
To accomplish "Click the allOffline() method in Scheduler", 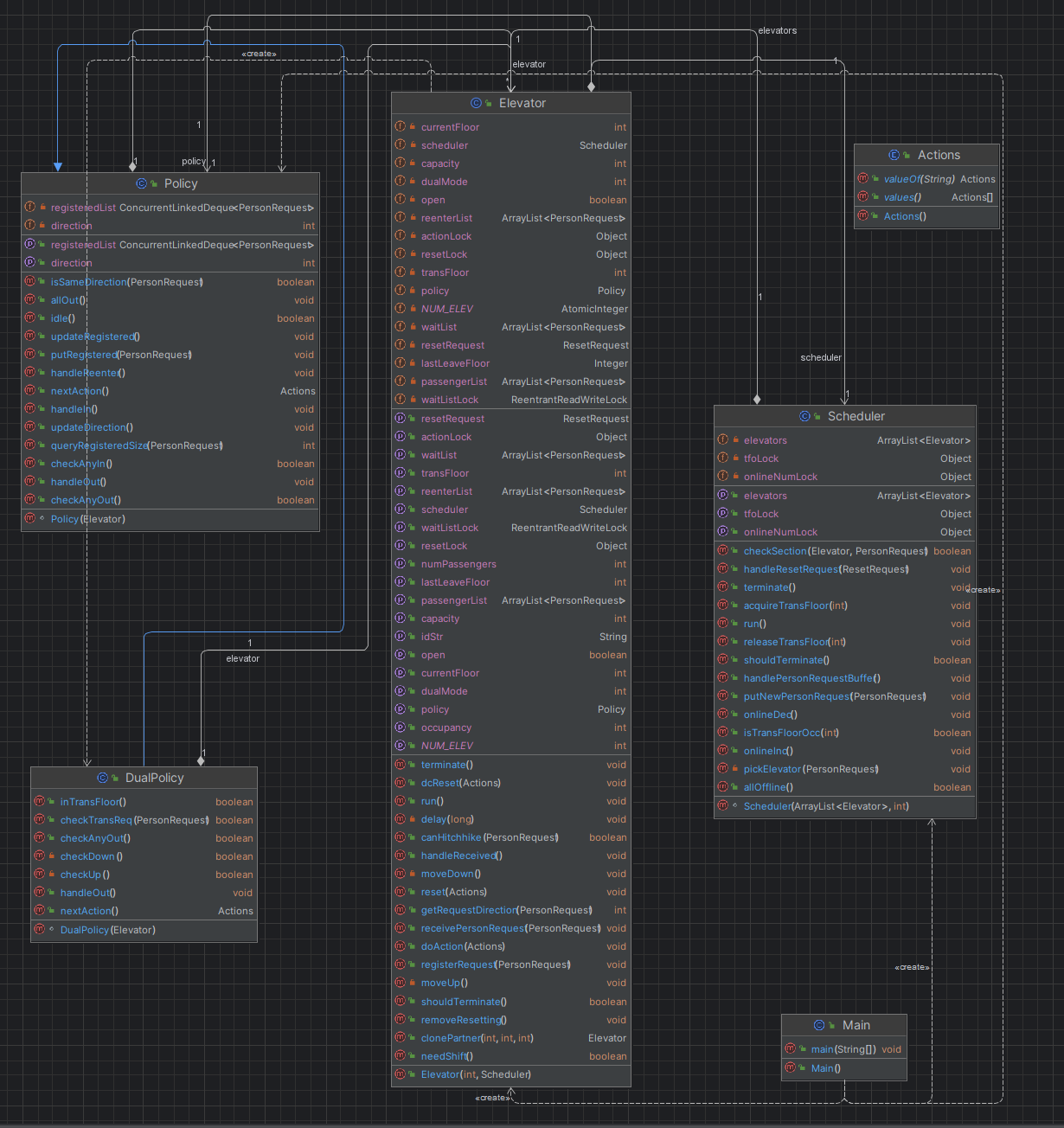I will coord(845,787).
